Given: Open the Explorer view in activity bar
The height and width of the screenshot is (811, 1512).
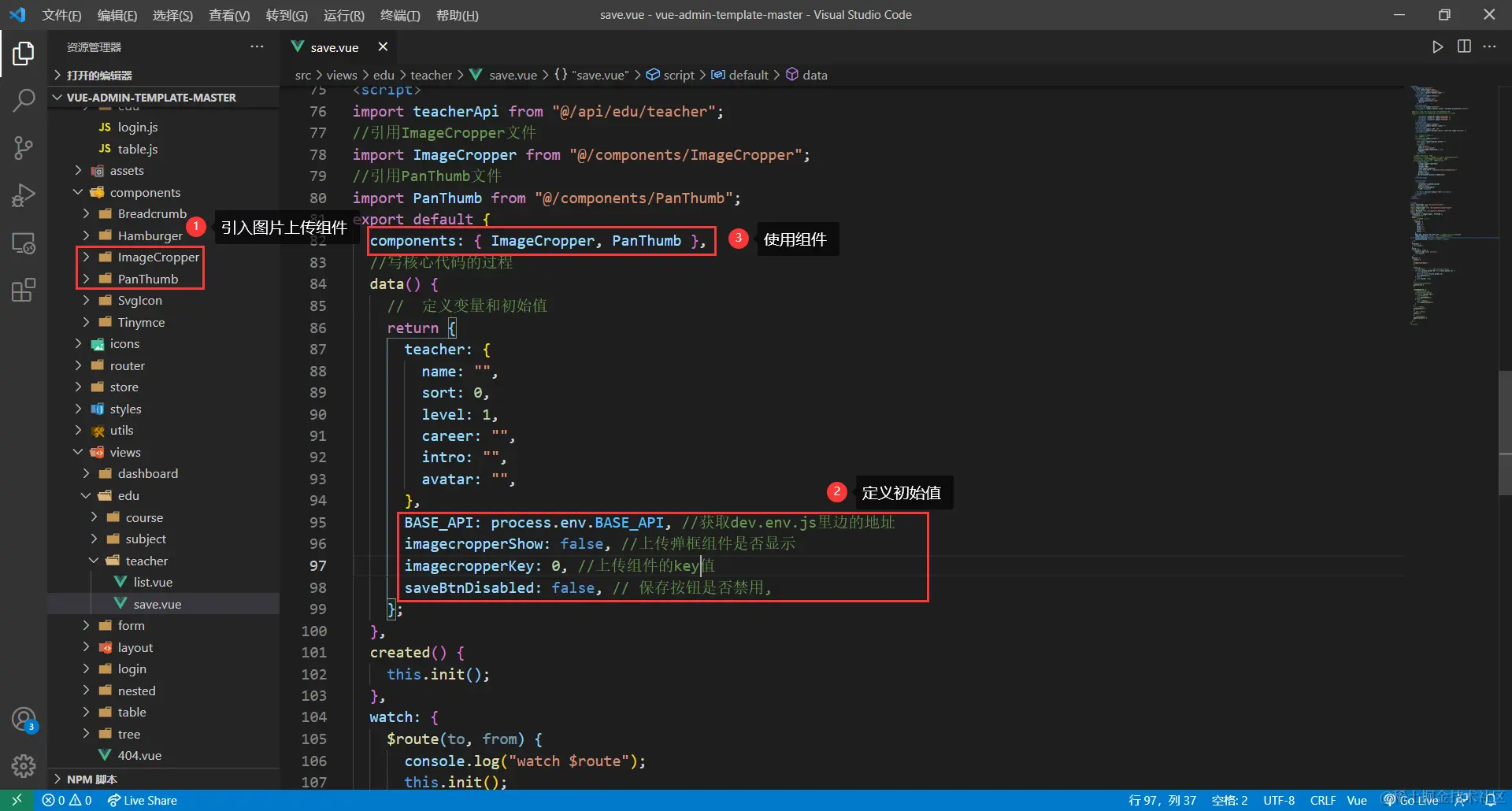Looking at the screenshot, I should click(x=24, y=54).
